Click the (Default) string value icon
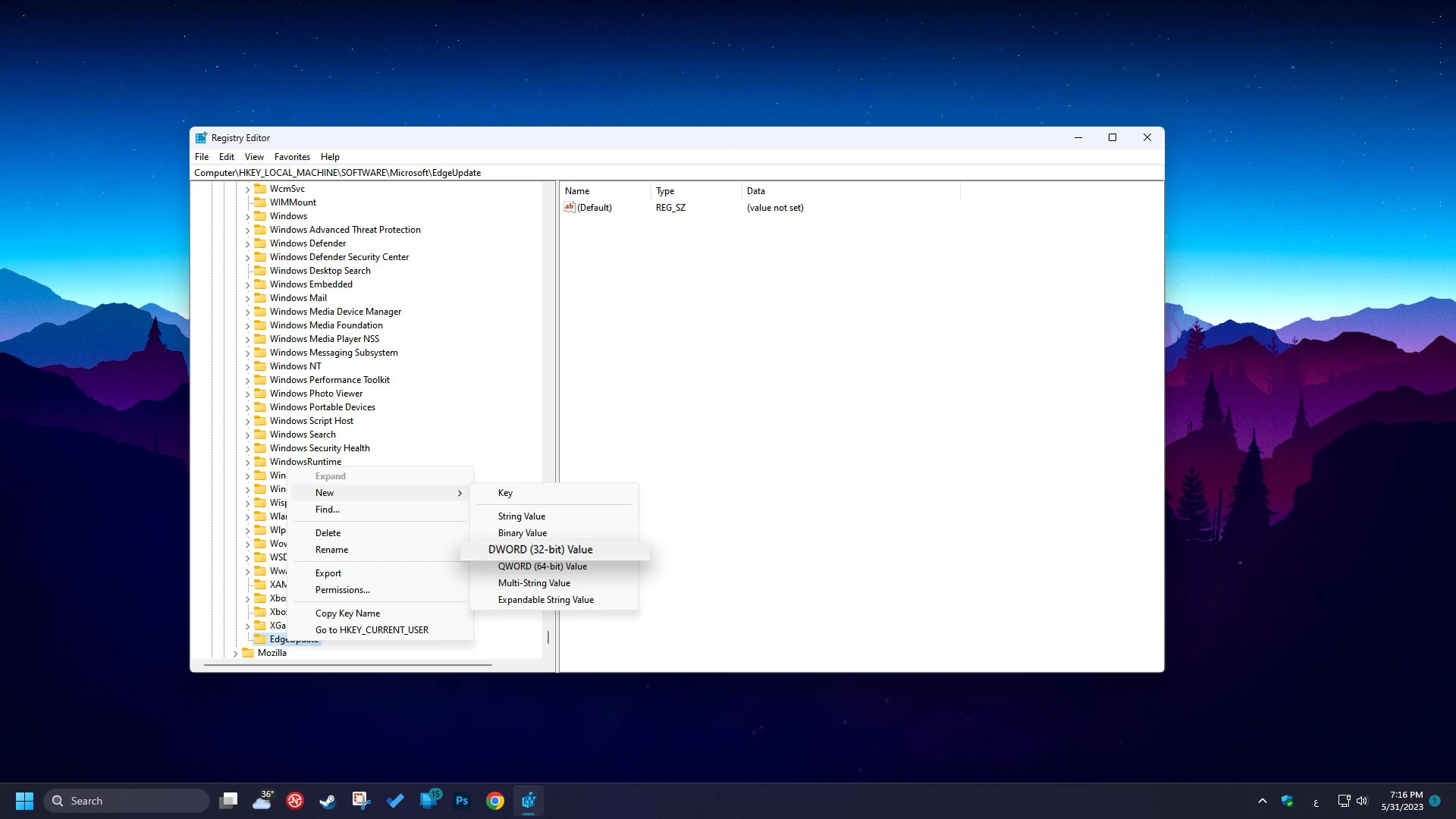The image size is (1456, 819). click(x=570, y=207)
